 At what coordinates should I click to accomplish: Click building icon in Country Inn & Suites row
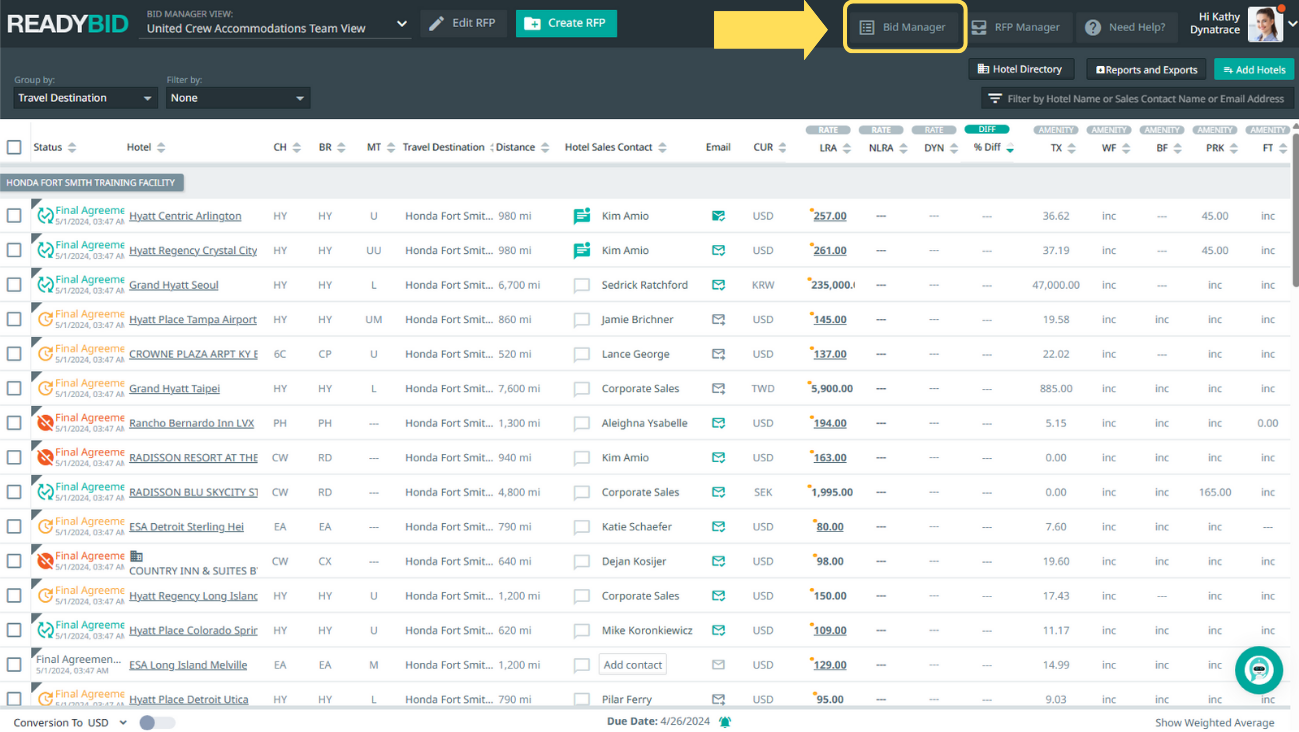pos(137,555)
